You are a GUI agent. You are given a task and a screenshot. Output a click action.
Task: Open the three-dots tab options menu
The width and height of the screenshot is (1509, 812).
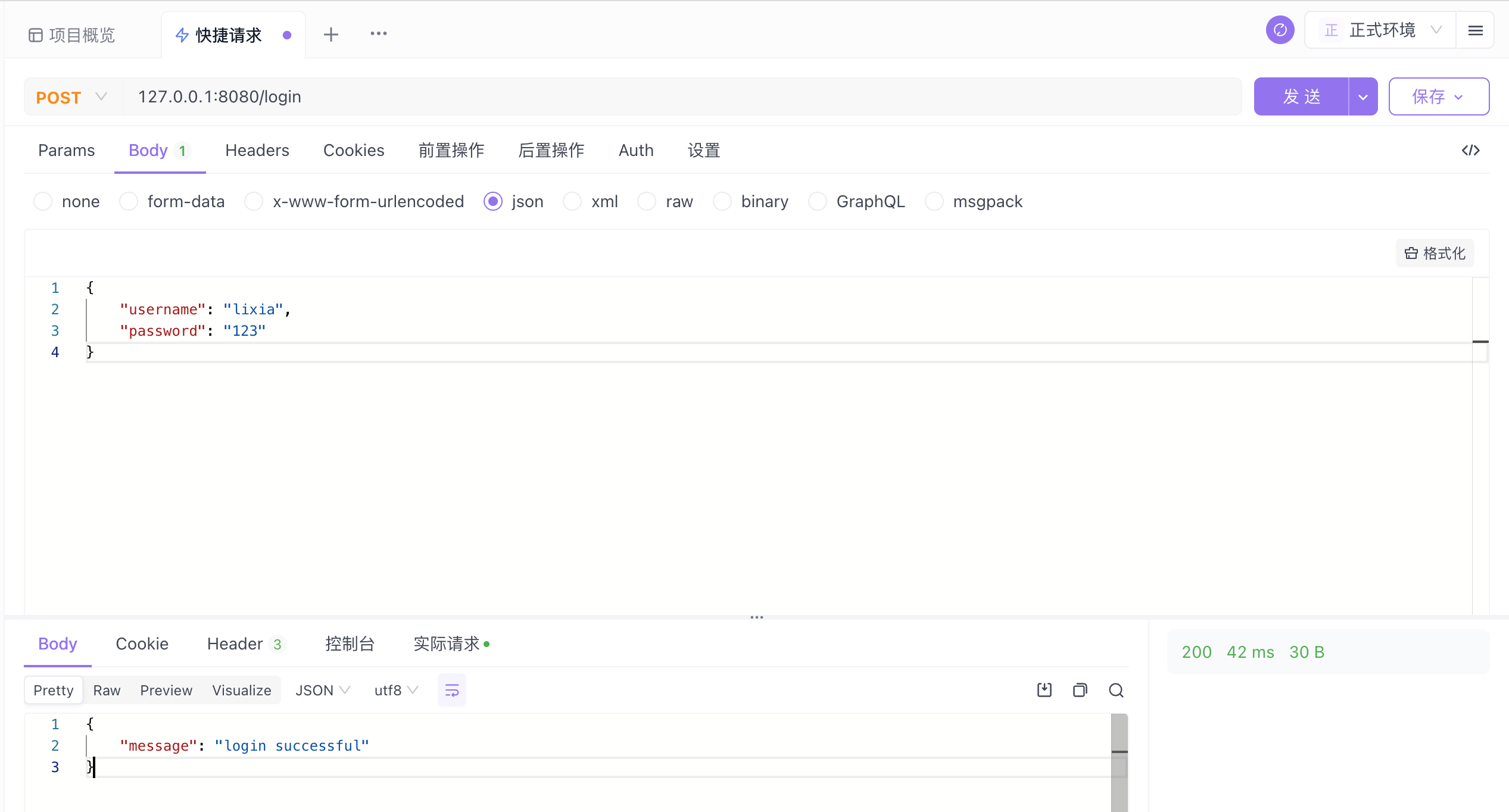coord(378,34)
